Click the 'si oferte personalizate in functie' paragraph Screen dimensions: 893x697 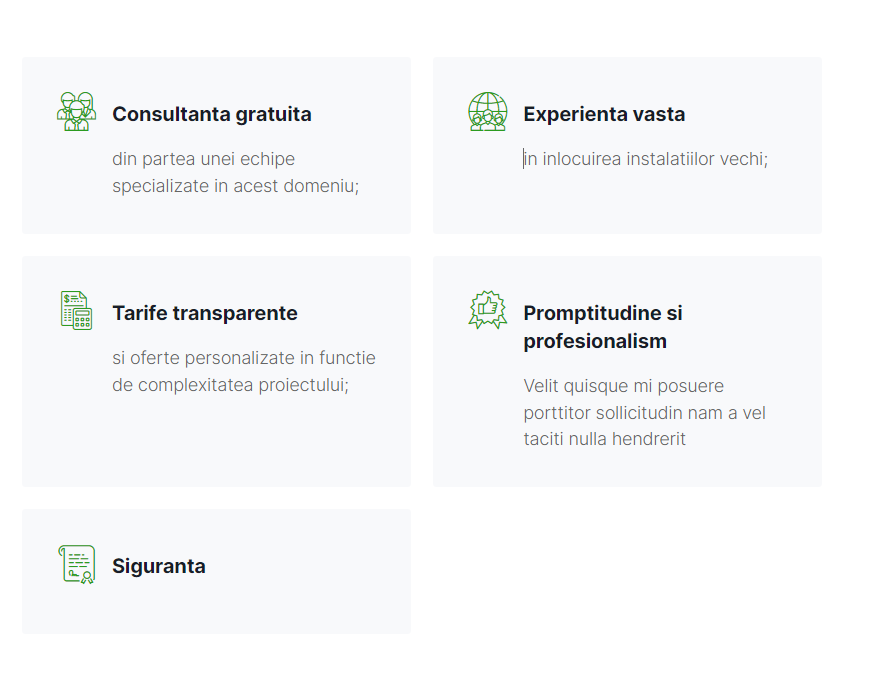pyautogui.click(x=244, y=358)
